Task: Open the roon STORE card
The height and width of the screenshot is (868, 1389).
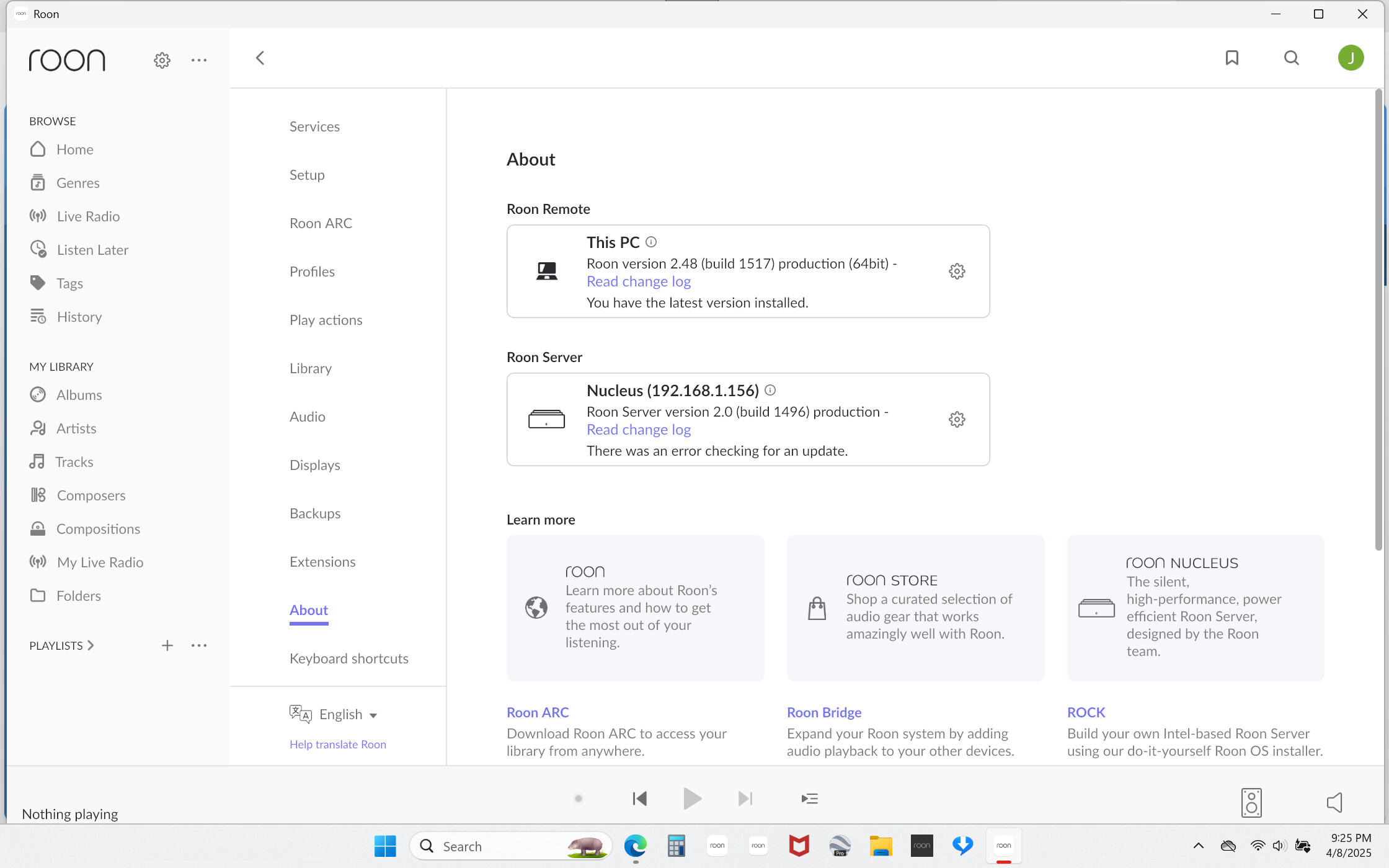Action: [915, 608]
